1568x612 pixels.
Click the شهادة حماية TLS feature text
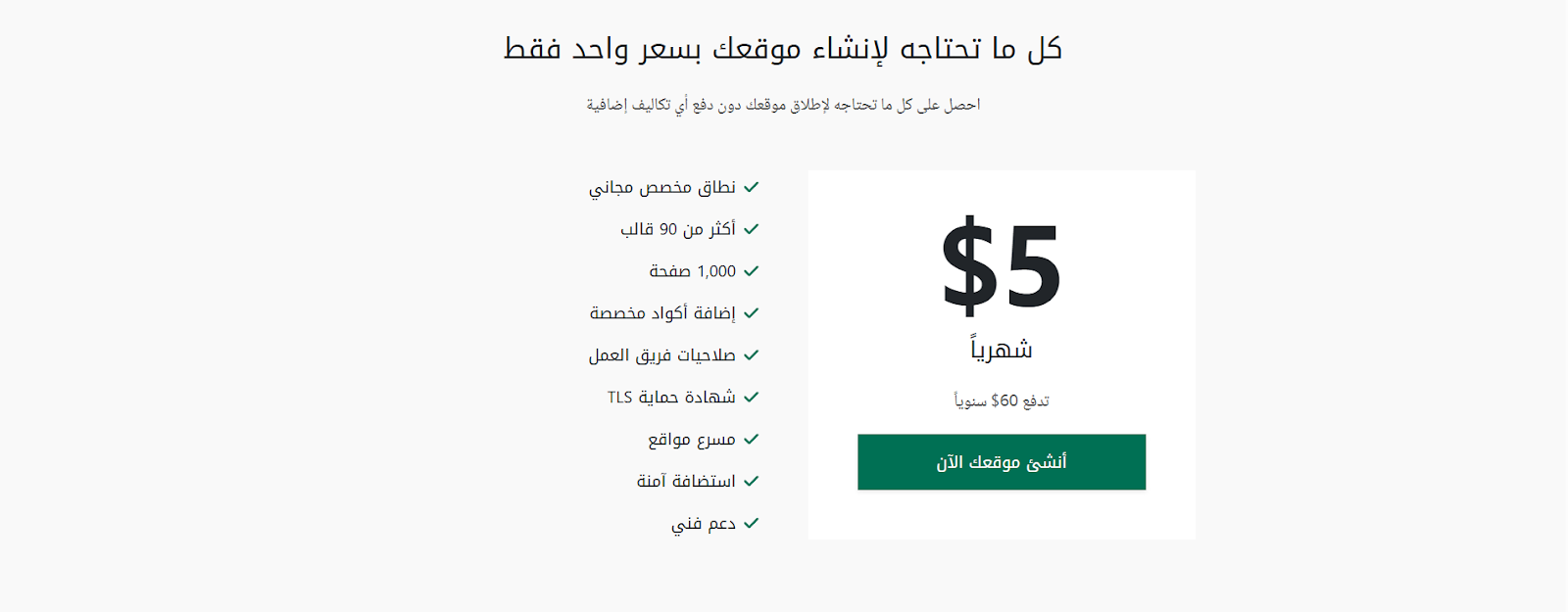(671, 398)
